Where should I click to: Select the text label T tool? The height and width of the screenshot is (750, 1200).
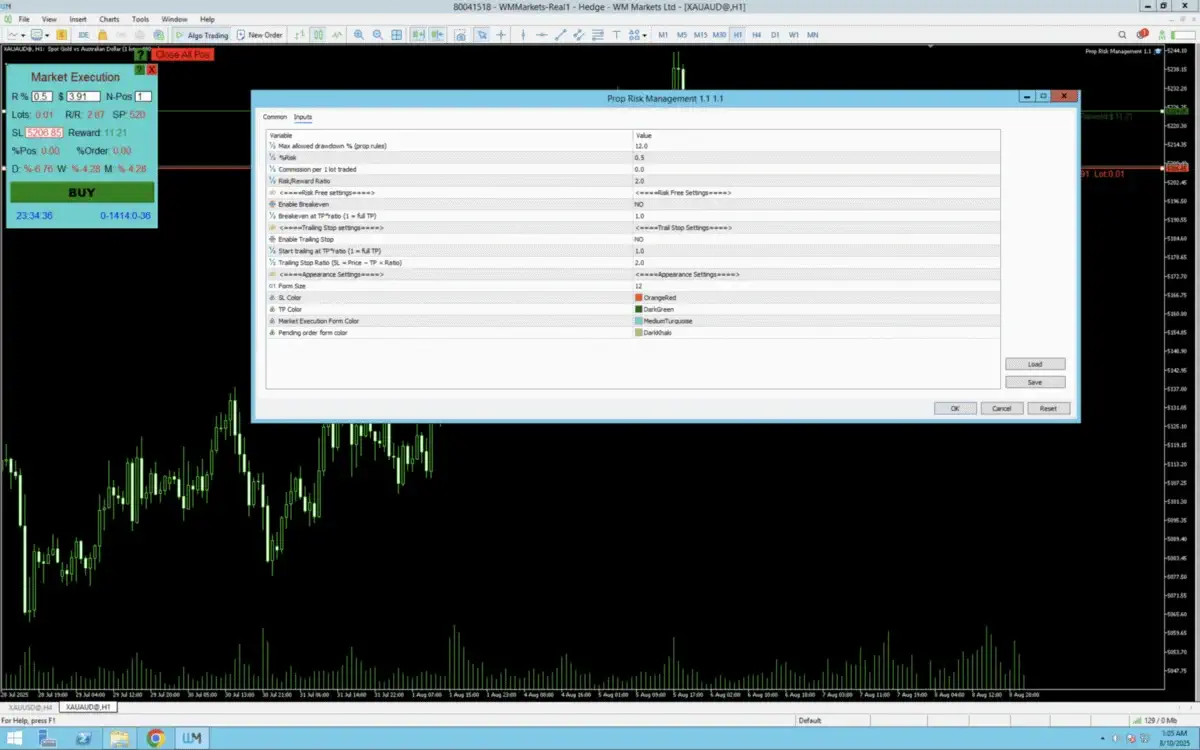point(617,35)
